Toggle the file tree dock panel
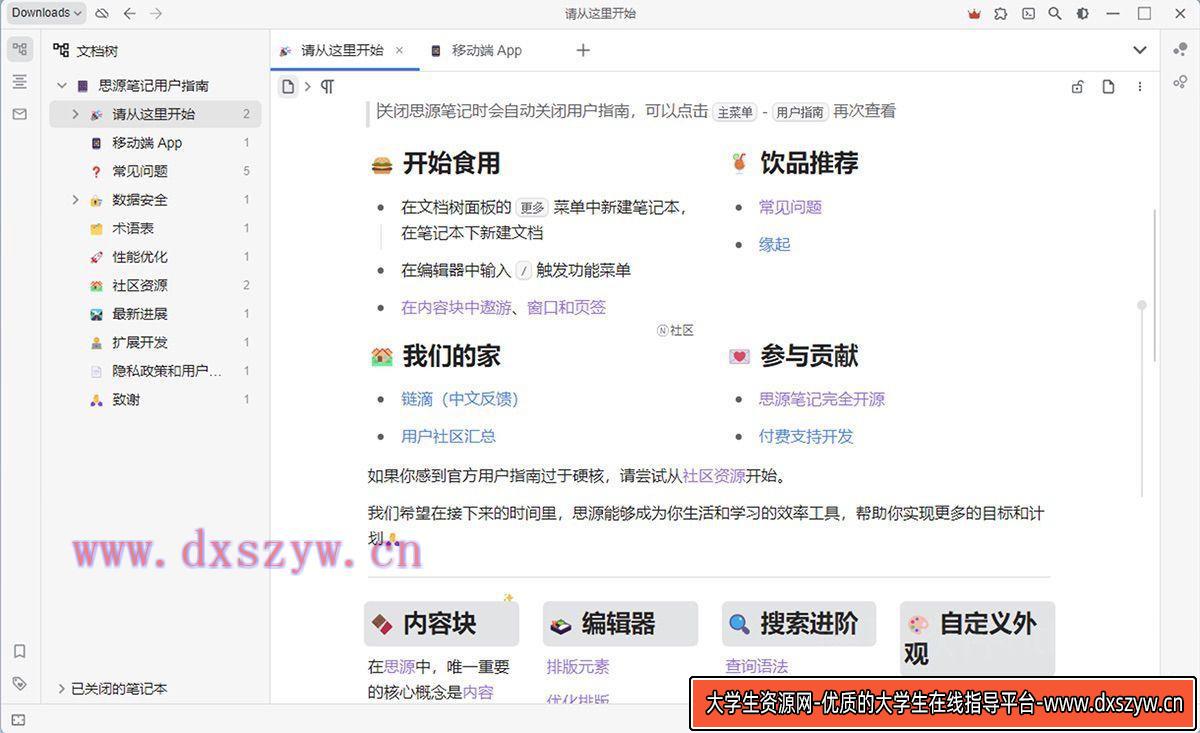Image resolution: width=1200 pixels, height=733 pixels. [19, 49]
